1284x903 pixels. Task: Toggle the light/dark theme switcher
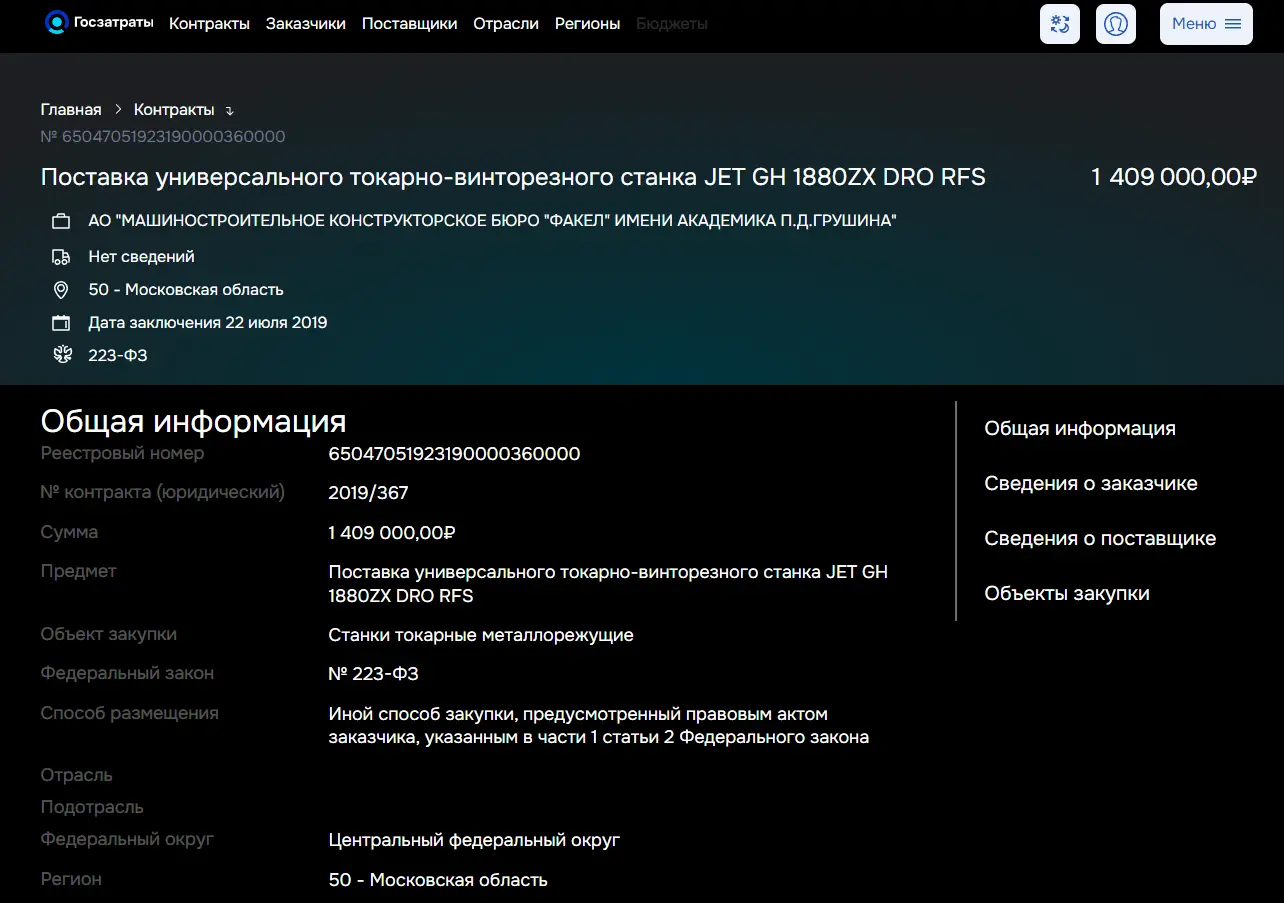1060,24
